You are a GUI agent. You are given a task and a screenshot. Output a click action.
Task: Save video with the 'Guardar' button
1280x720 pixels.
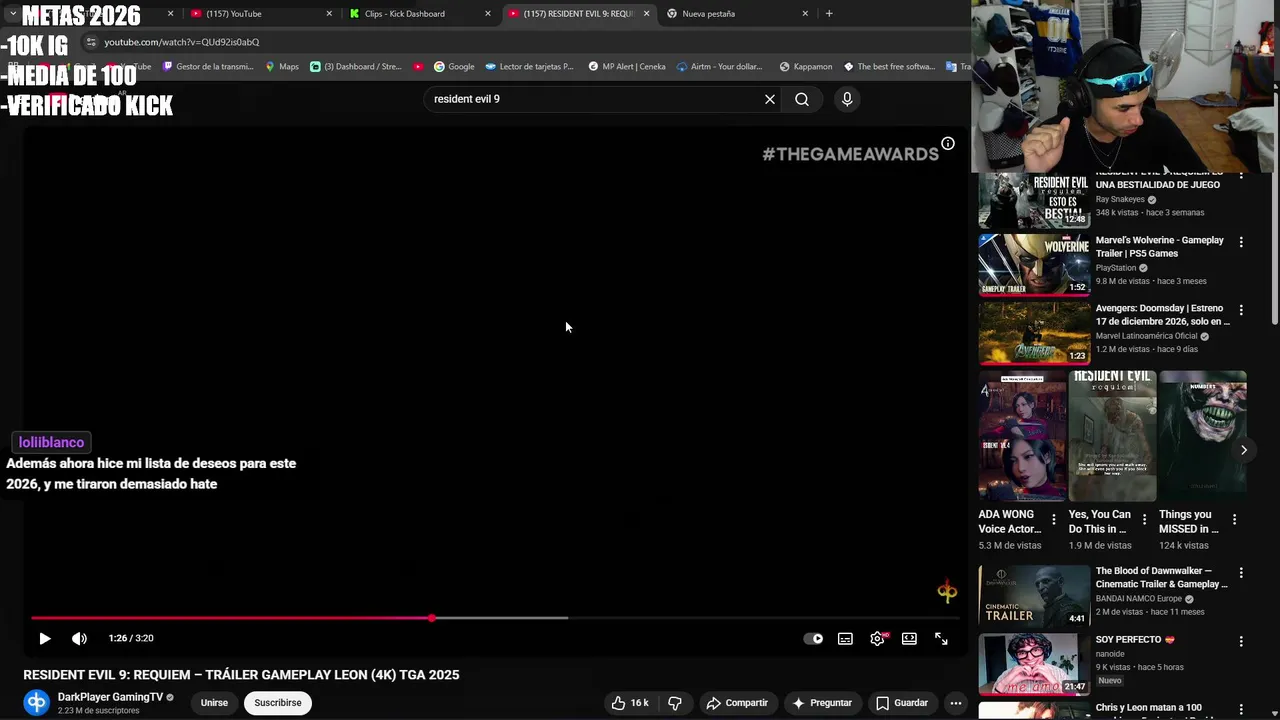[902, 703]
